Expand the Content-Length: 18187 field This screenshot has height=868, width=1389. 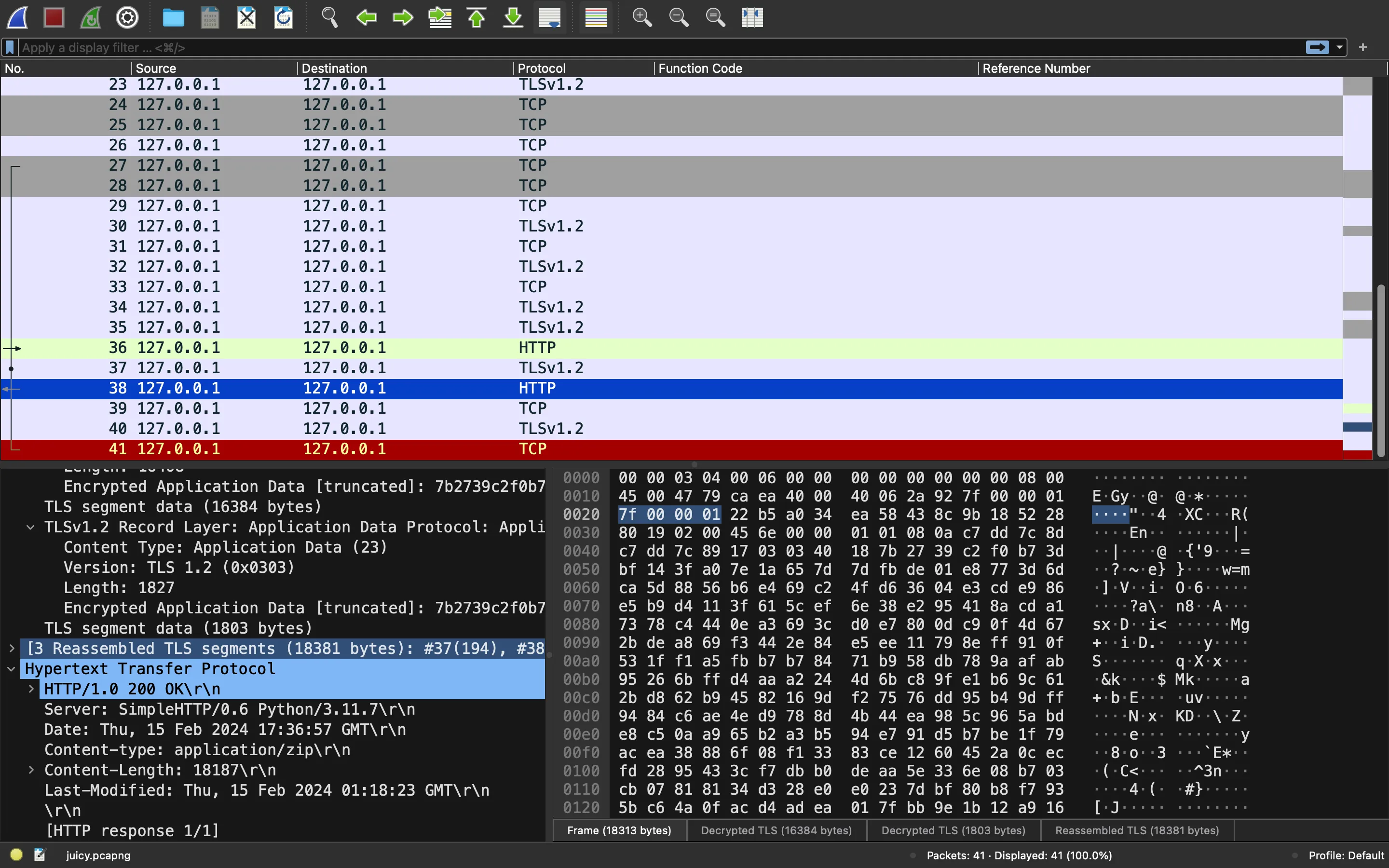click(x=31, y=770)
